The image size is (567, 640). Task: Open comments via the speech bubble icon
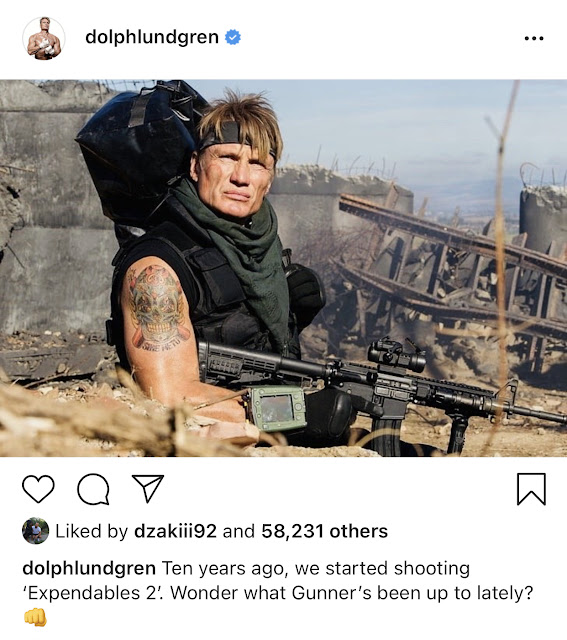[x=93, y=489]
